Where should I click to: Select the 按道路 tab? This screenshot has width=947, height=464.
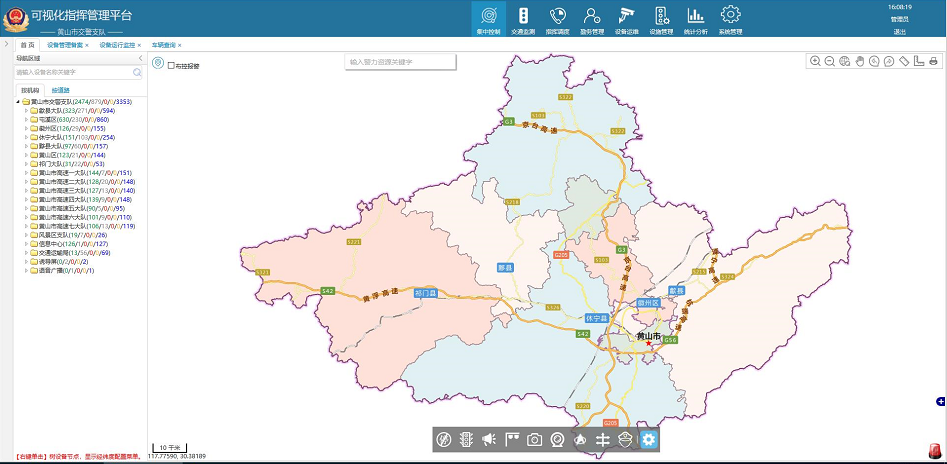click(60, 90)
